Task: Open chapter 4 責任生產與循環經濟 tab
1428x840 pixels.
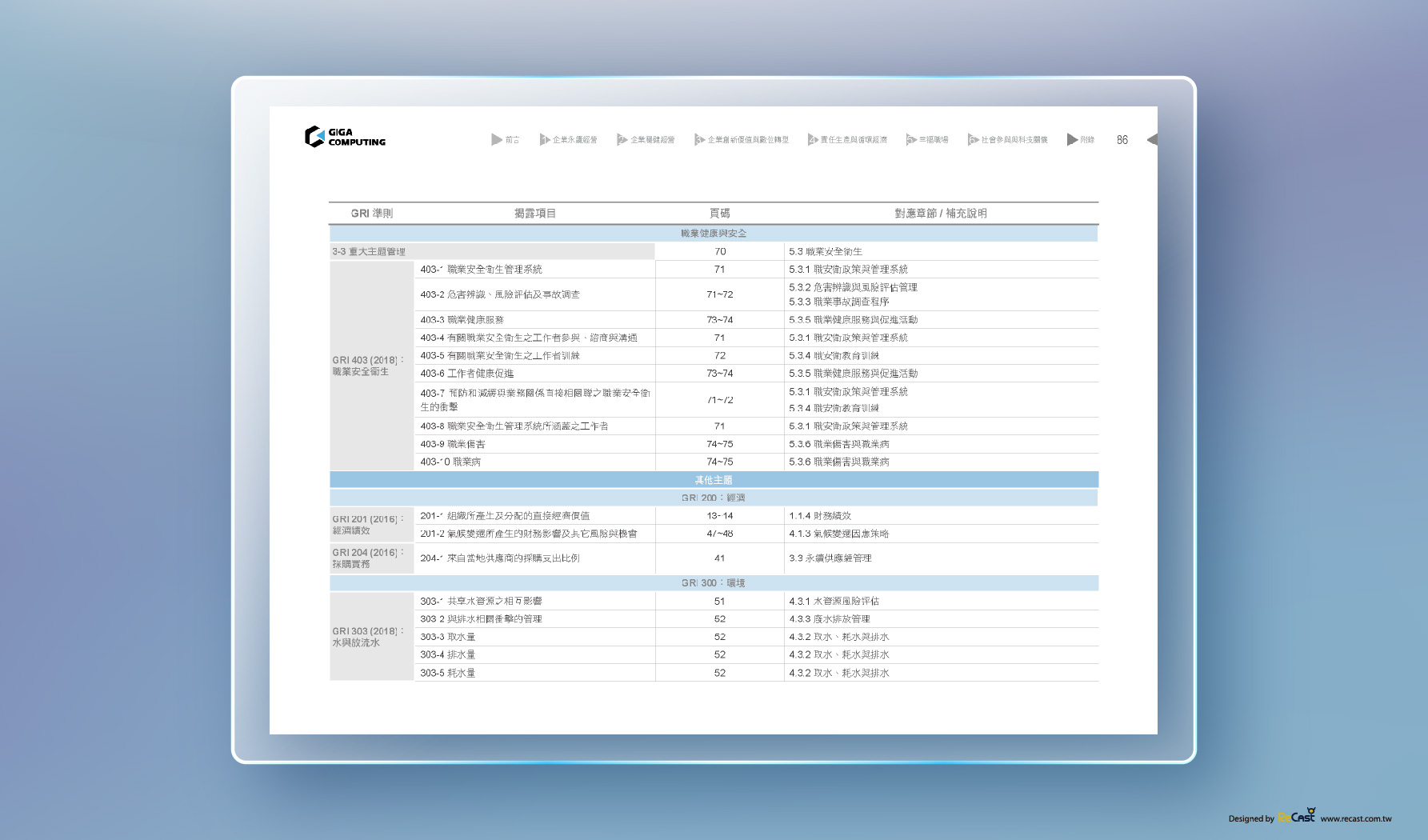Action: (847, 139)
